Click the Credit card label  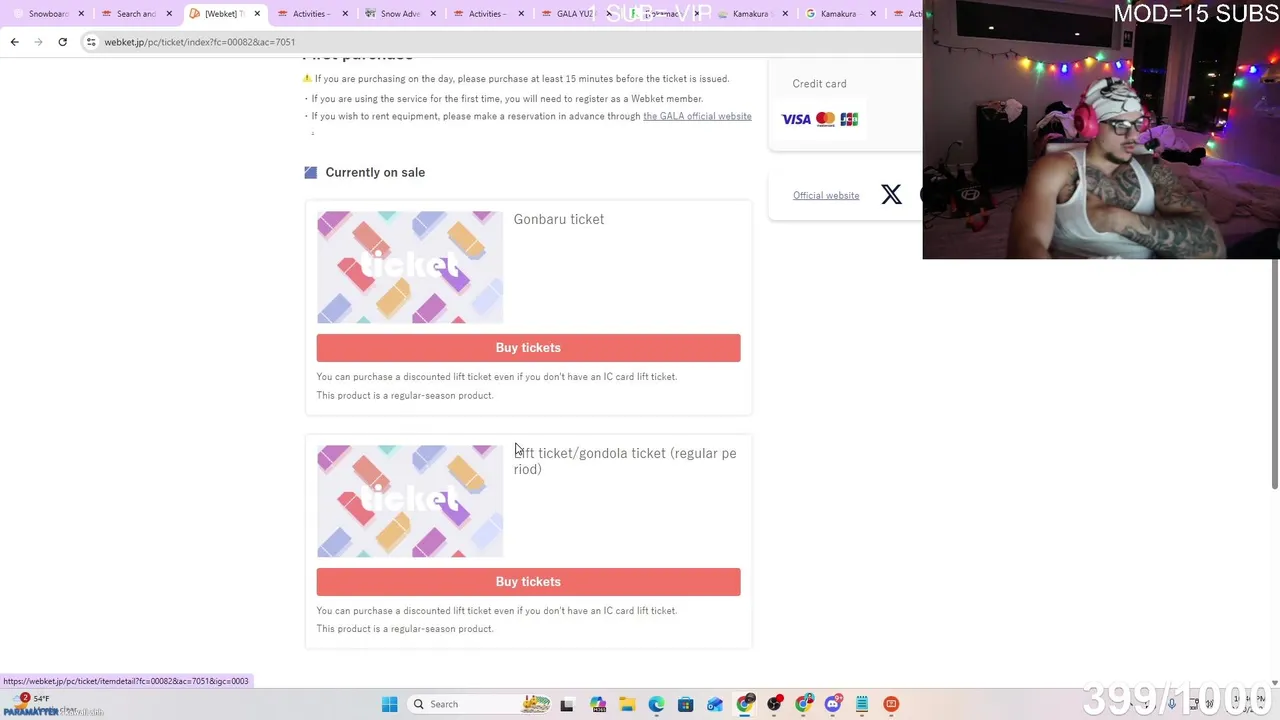[819, 84]
